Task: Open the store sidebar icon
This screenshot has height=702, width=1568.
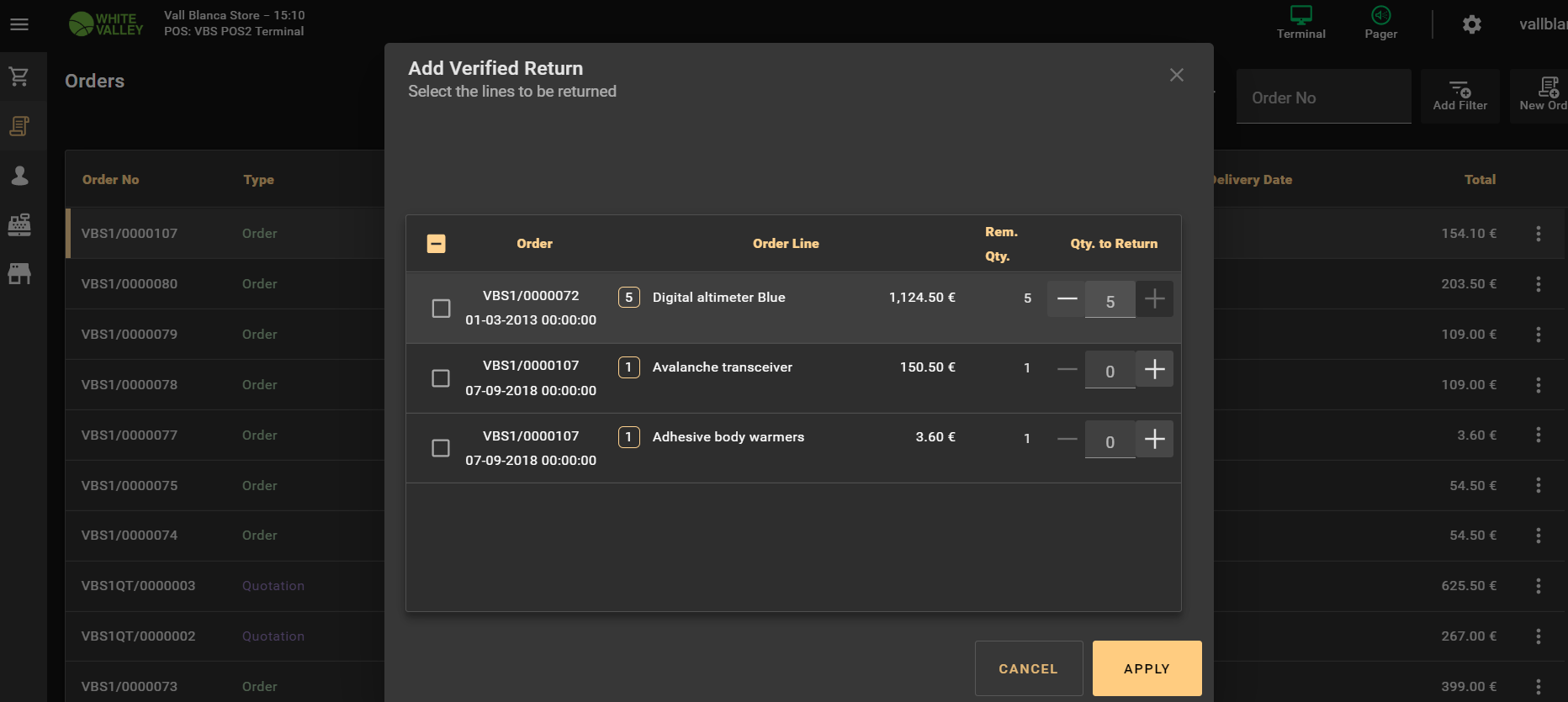Action: click(19, 273)
